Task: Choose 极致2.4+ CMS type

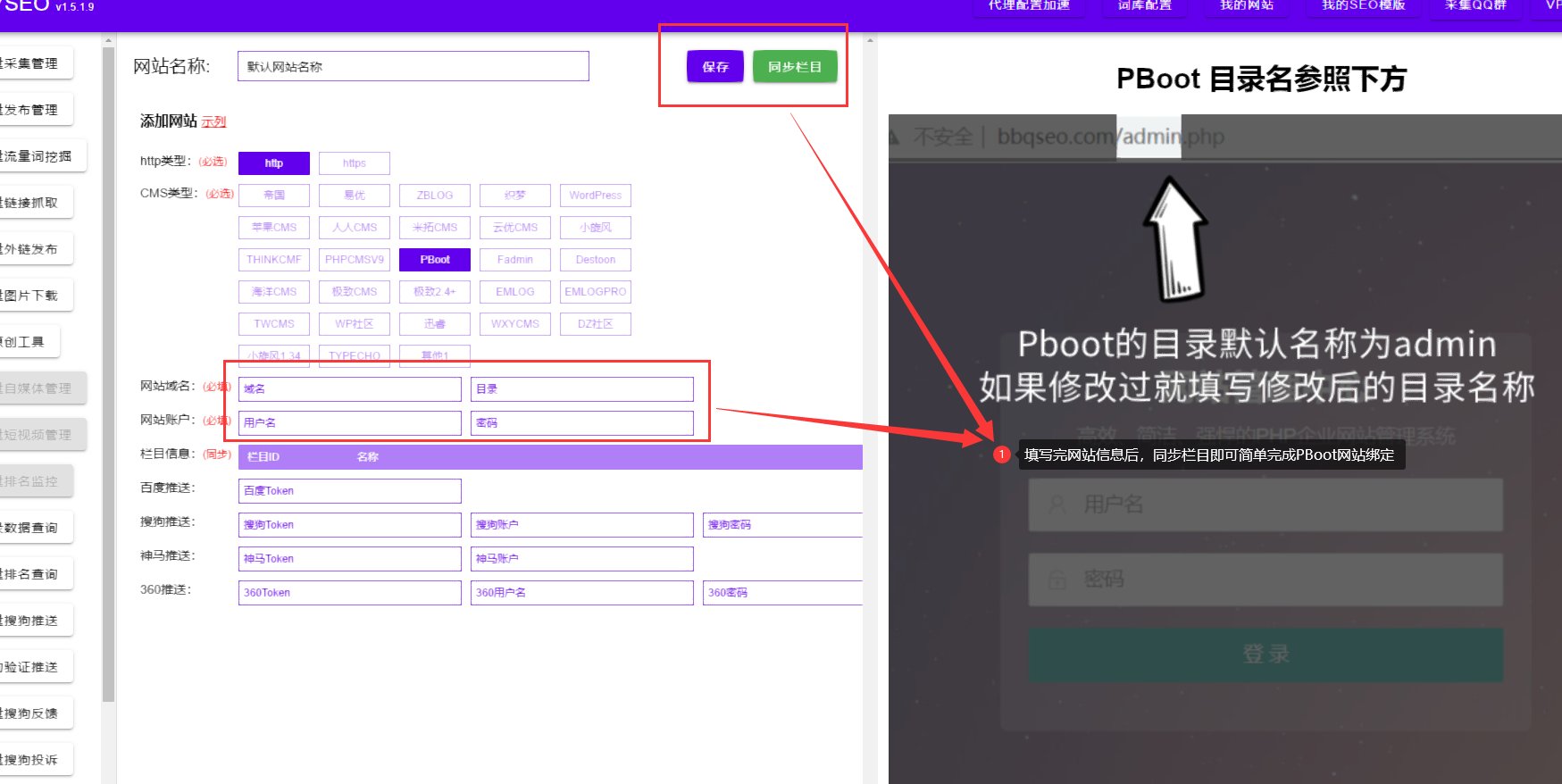Action: click(x=435, y=292)
